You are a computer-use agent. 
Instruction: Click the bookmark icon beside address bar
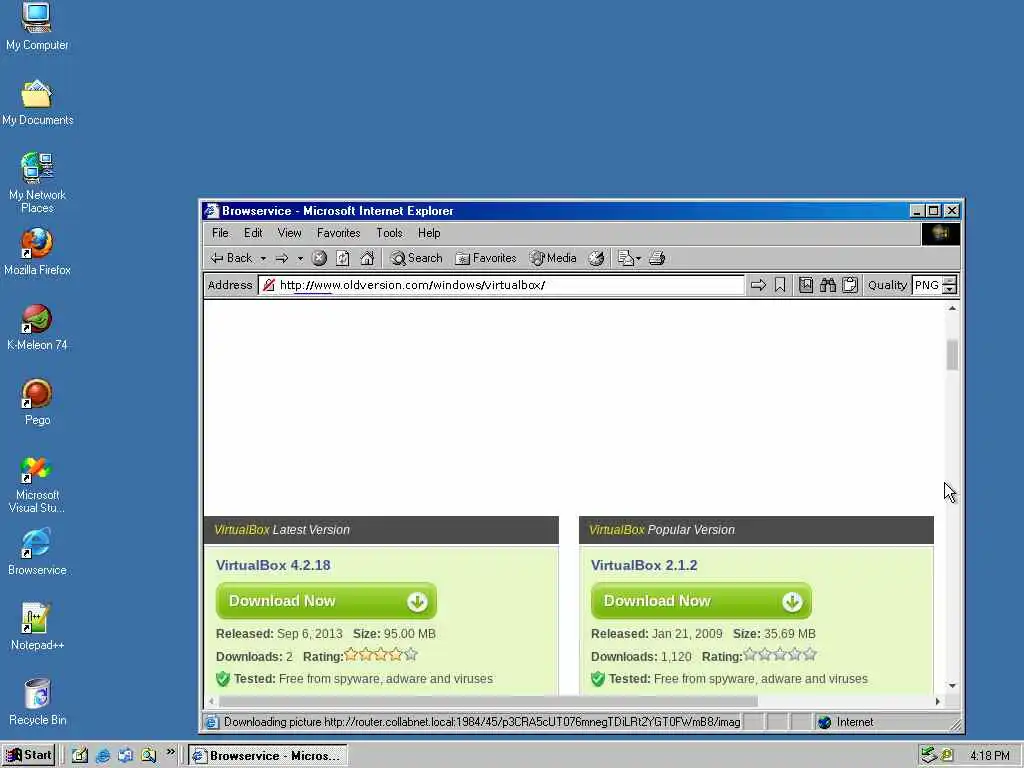tap(780, 285)
